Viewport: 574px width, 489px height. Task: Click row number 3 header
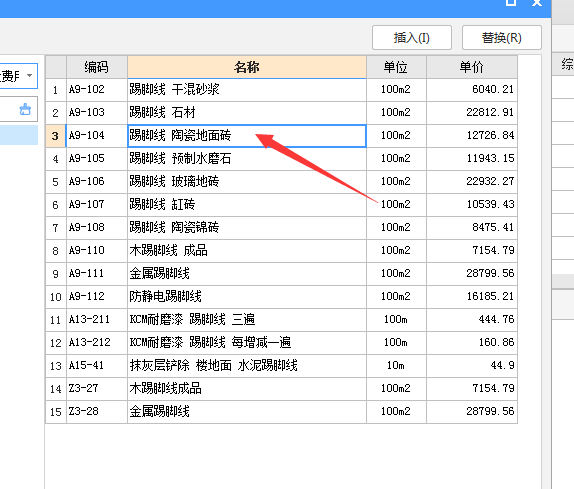pos(56,136)
